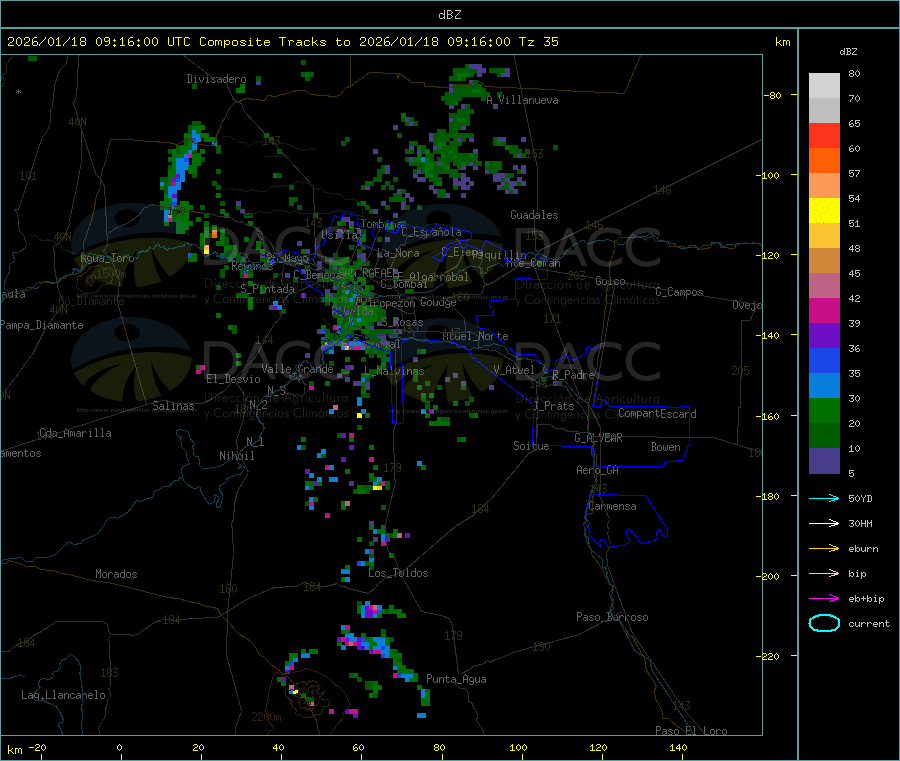900x761 pixels.
Task: Click the 30HM white arrow legend icon
Action: click(824, 523)
